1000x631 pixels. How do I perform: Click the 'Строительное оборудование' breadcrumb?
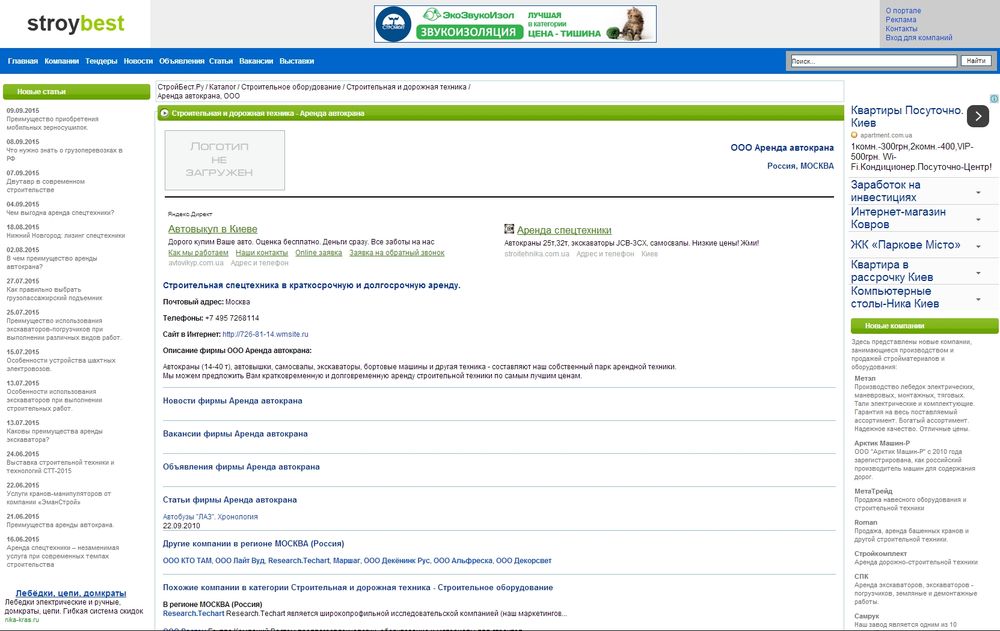[291, 87]
